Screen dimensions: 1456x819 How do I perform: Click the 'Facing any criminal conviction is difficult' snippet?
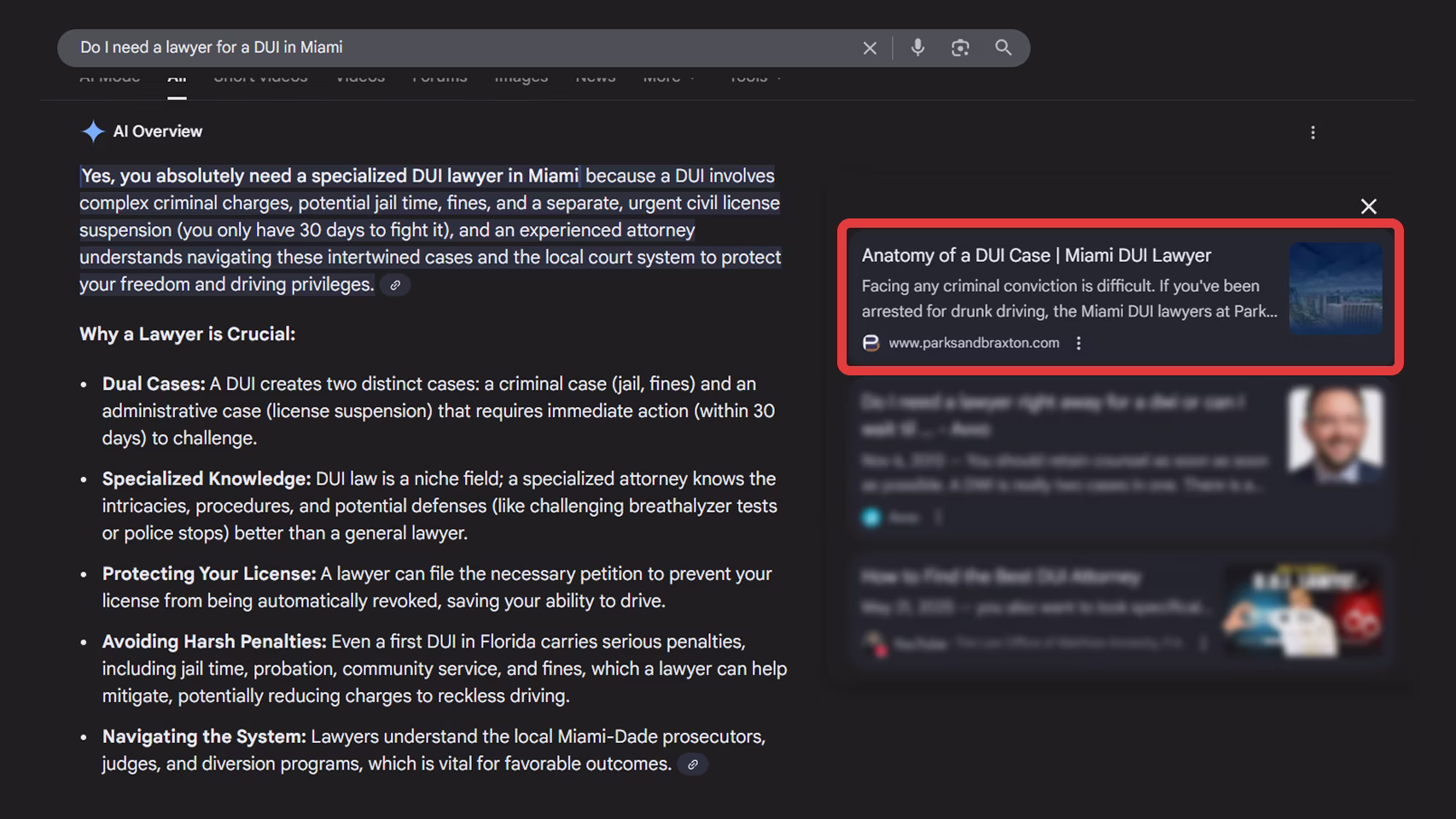(x=1069, y=299)
